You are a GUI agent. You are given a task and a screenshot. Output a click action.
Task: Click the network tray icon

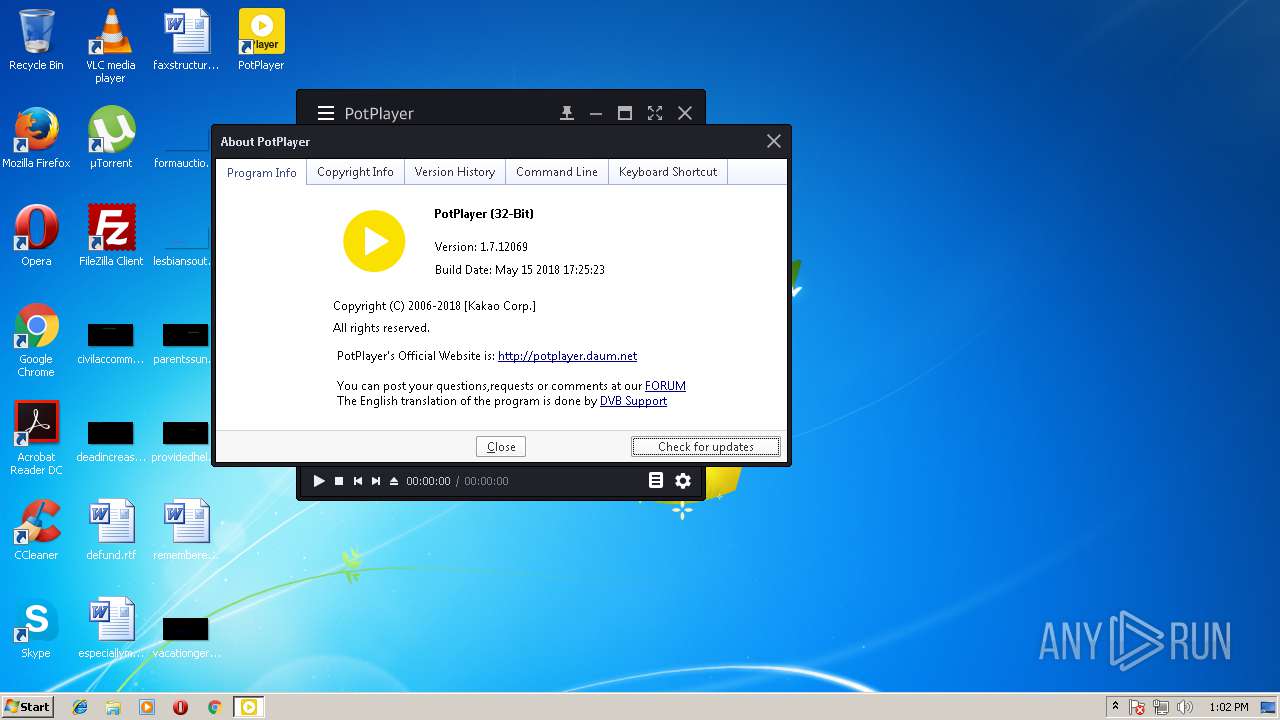pos(1161,707)
